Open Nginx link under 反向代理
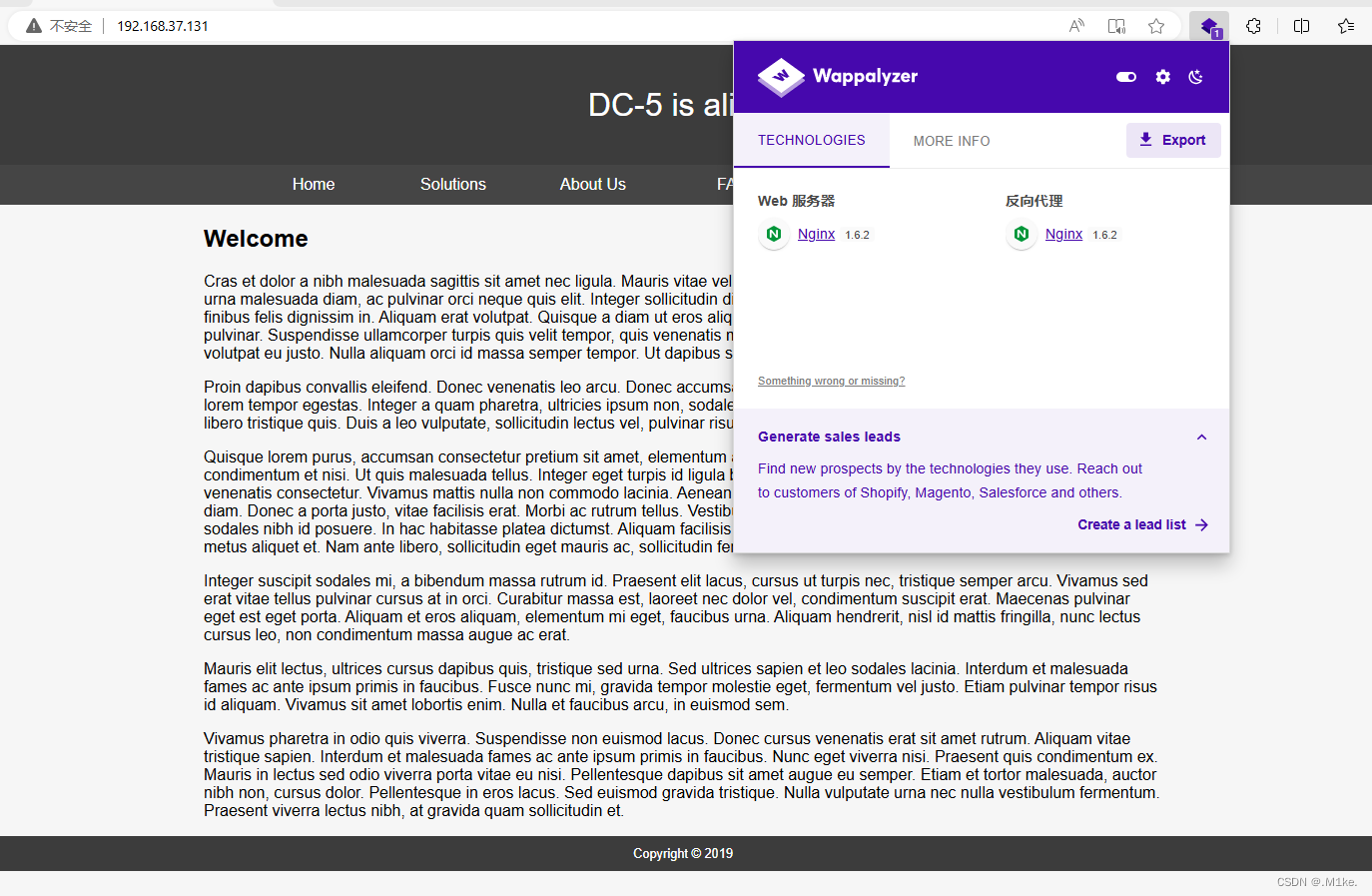This screenshot has width=1372, height=896. click(1063, 234)
